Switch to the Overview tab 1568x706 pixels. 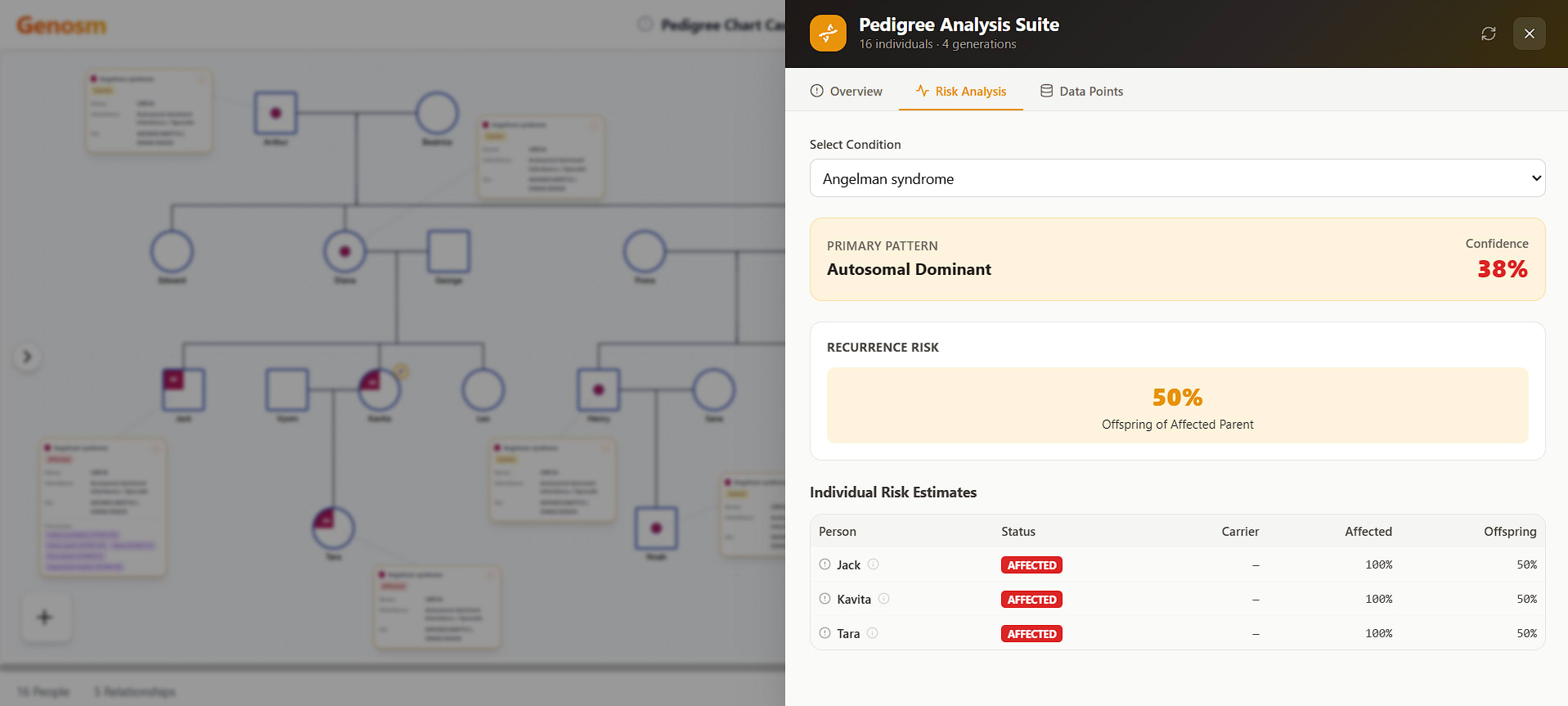tap(846, 91)
